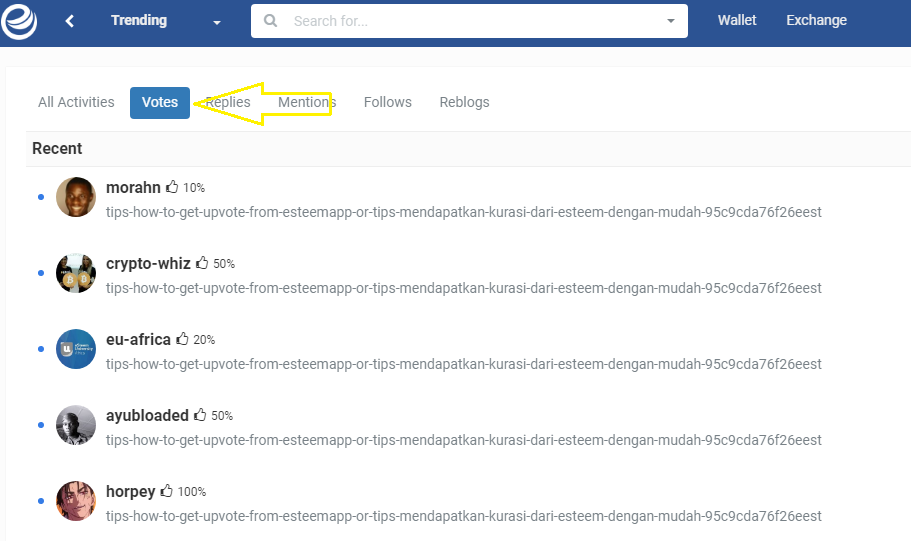The width and height of the screenshot is (911, 541).
Task: Open eu-africa's profile avatar
Action: [x=76, y=349]
